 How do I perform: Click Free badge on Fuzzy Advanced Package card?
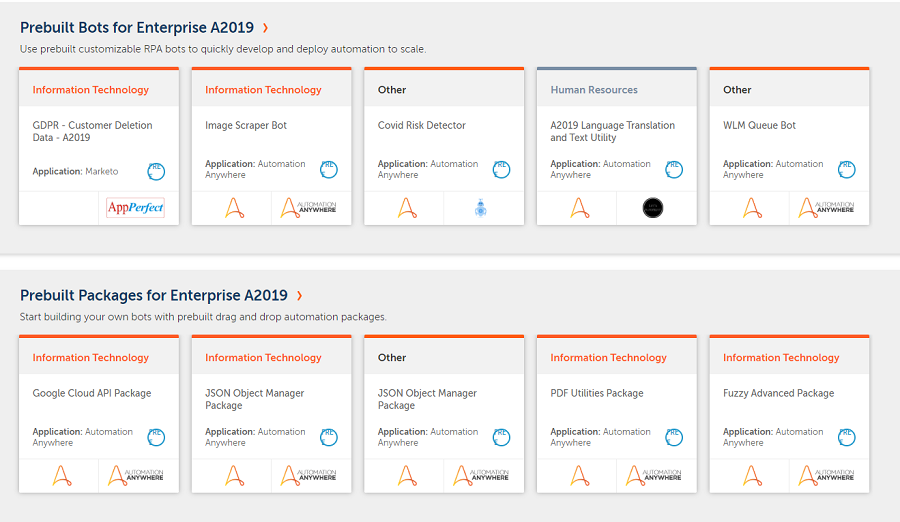[x=847, y=437]
